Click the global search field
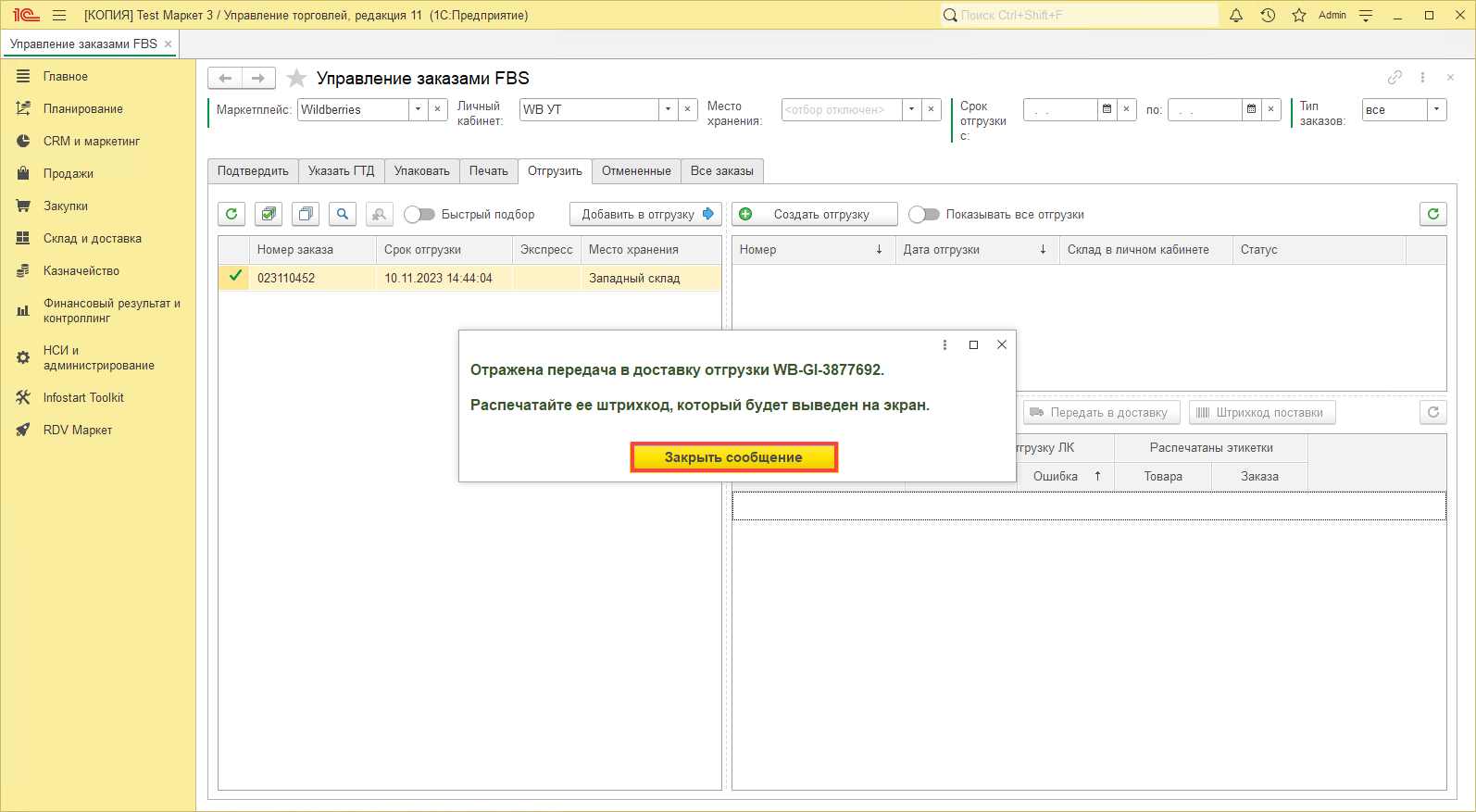Viewport: 1476px width, 812px height. pos(1080,15)
